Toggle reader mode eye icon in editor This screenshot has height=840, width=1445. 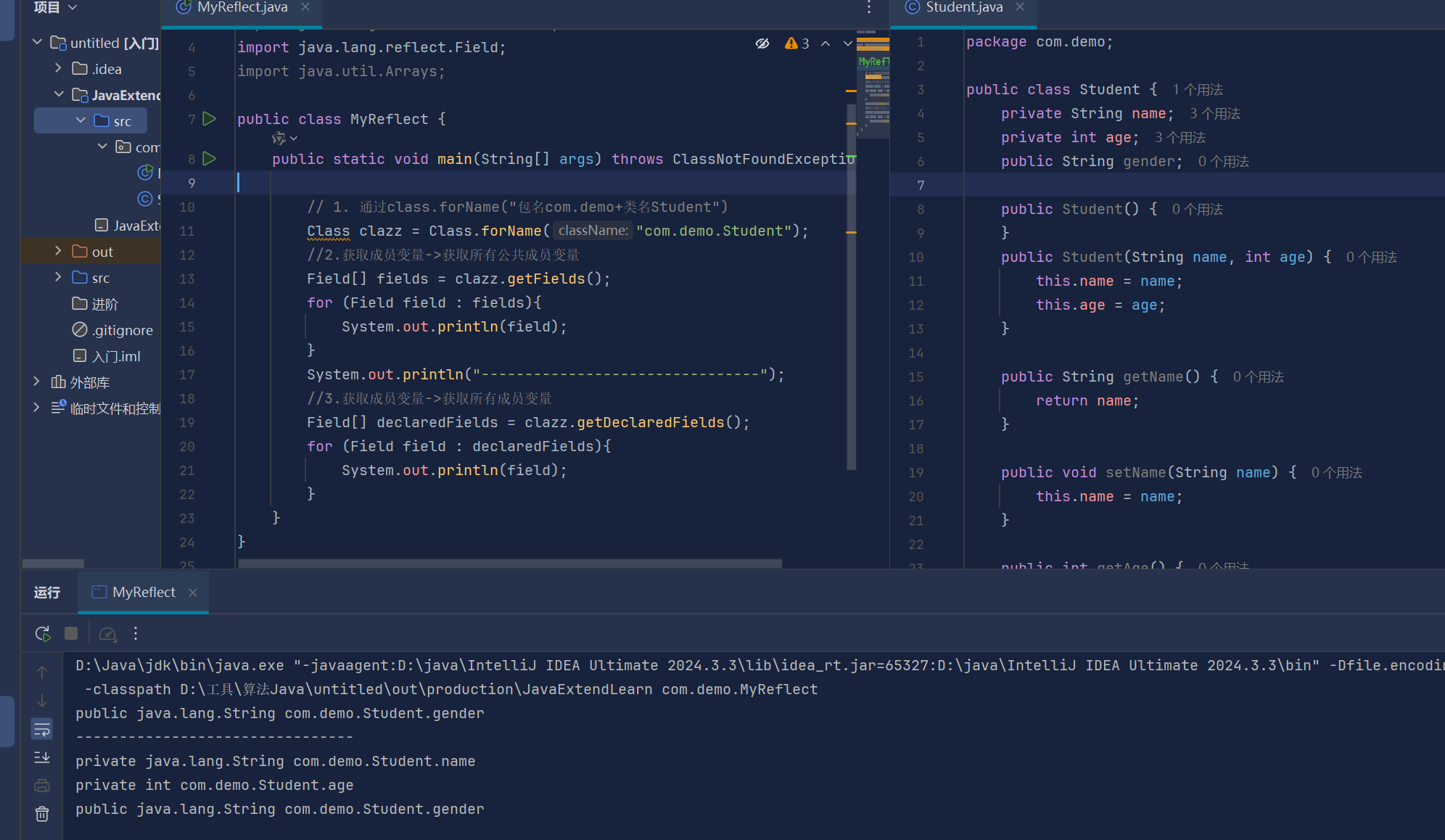[x=762, y=44]
